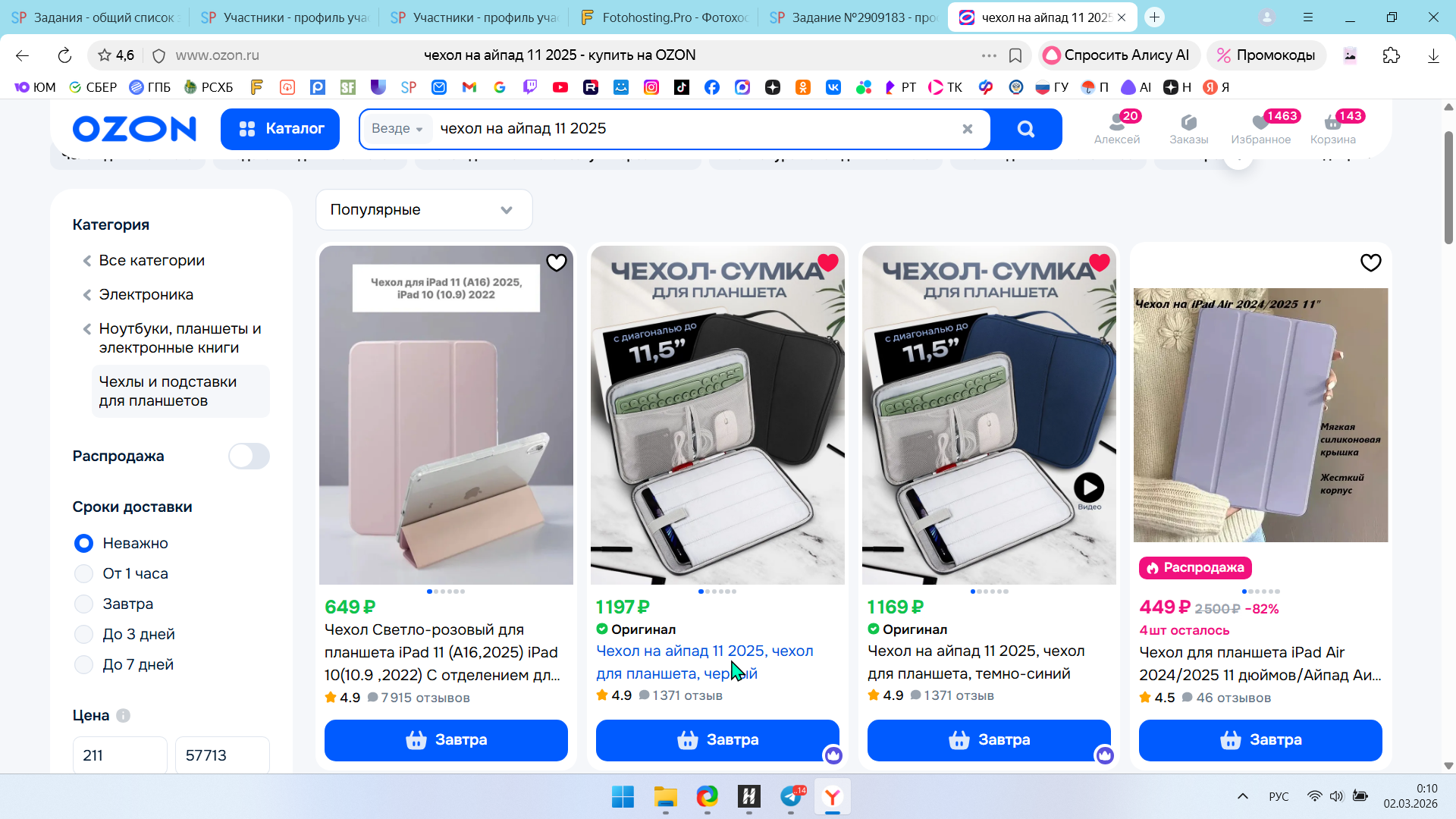
Task: Open the Популярные sorting dropdown
Action: 424,210
